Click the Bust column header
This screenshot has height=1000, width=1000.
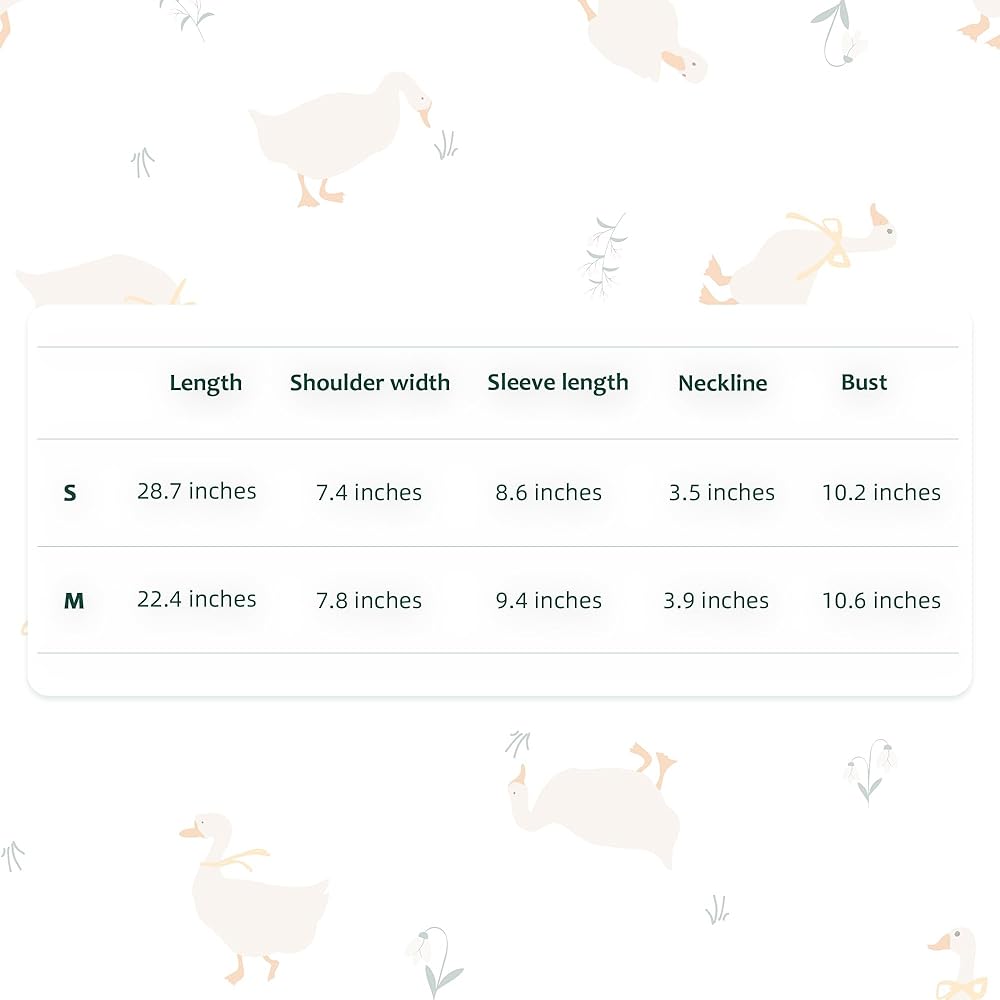point(864,383)
